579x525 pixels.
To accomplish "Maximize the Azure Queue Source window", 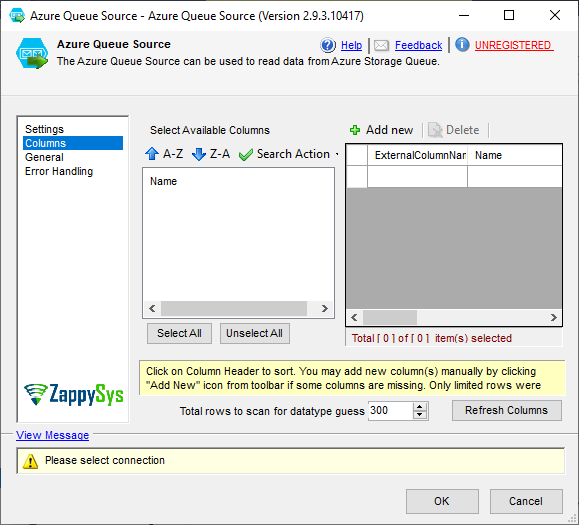I will (509, 16).
